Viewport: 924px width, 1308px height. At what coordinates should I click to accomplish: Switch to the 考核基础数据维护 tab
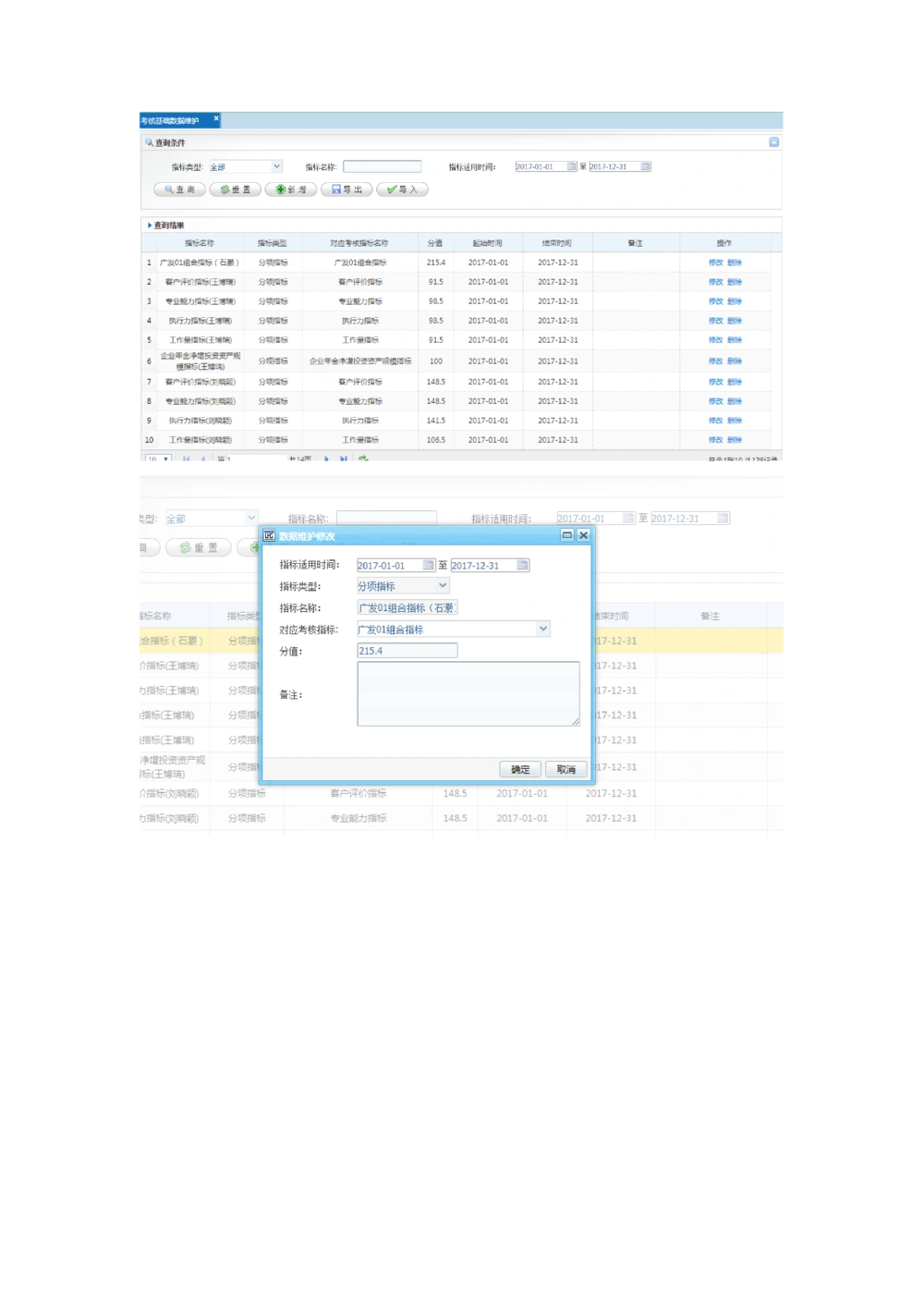(171, 121)
